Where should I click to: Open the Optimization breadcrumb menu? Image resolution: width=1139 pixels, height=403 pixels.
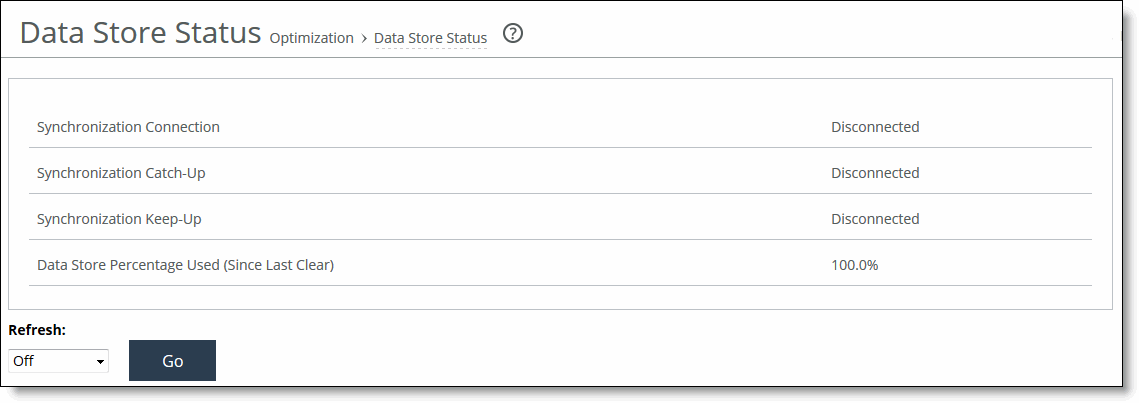[x=312, y=38]
